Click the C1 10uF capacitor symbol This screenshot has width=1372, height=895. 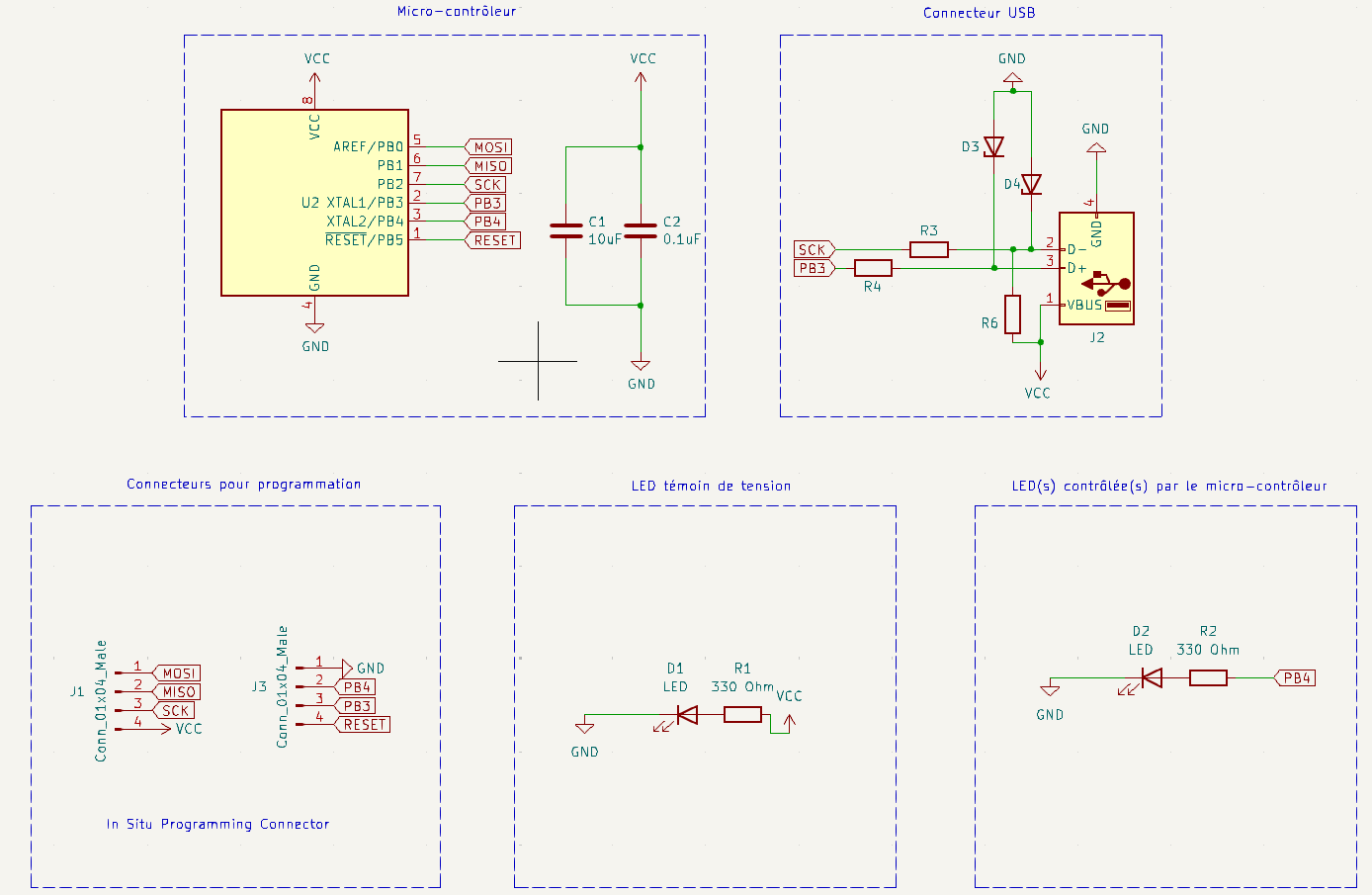click(x=565, y=230)
